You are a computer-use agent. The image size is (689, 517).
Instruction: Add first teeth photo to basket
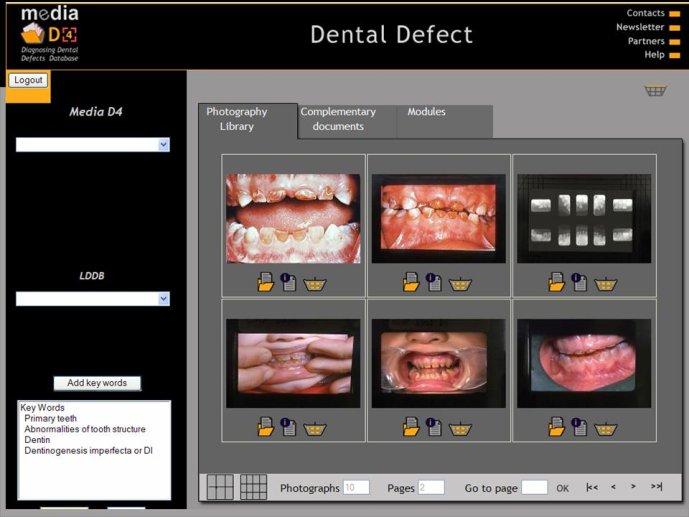tap(315, 284)
